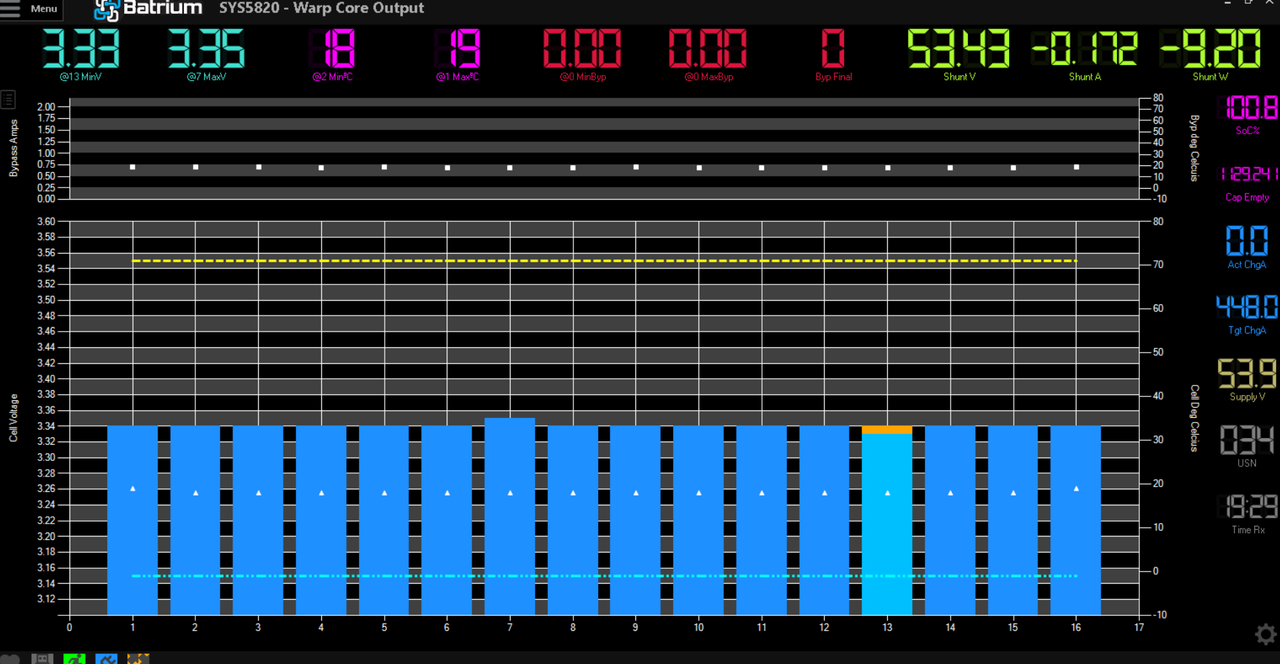Click the Supply V 53.9 readout
The height and width of the screenshot is (664, 1280).
pos(1247,380)
